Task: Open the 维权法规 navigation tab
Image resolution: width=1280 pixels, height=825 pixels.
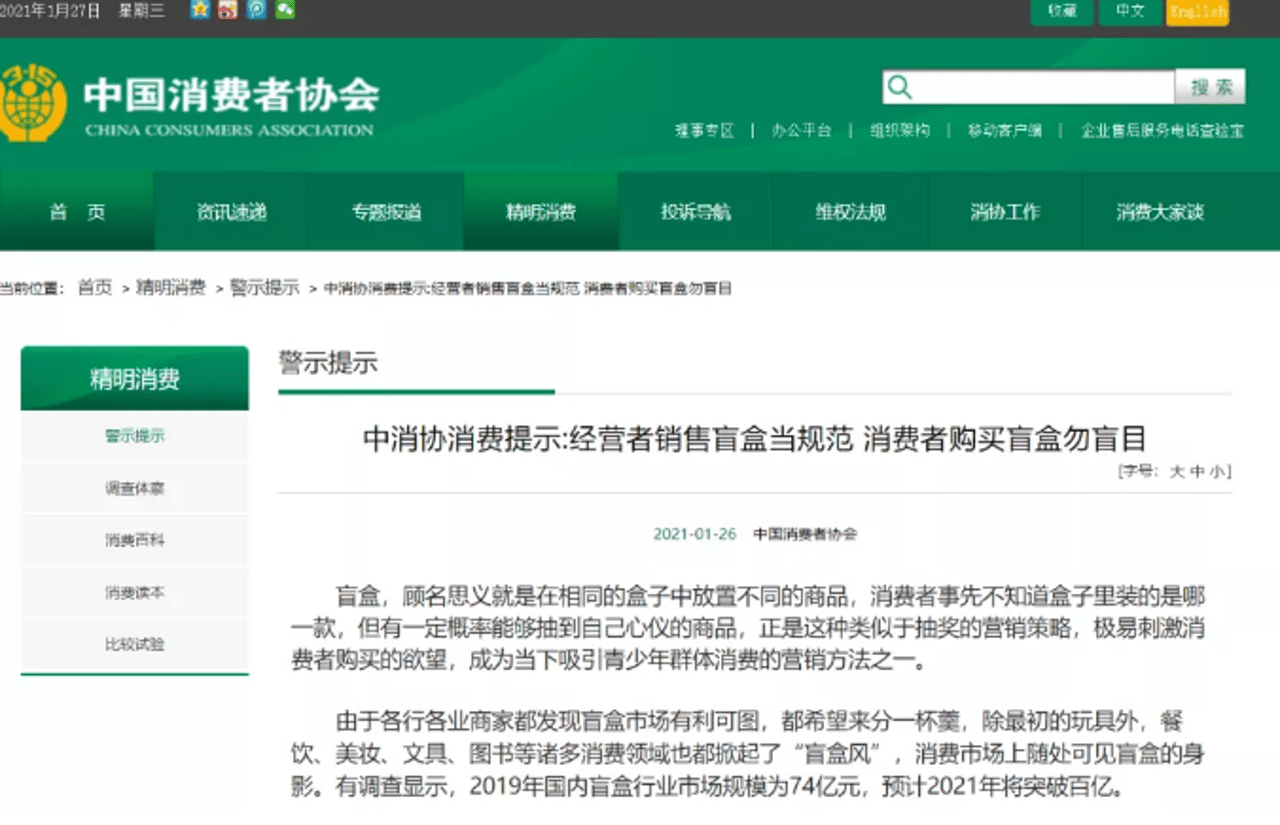Action: pyautogui.click(x=851, y=211)
